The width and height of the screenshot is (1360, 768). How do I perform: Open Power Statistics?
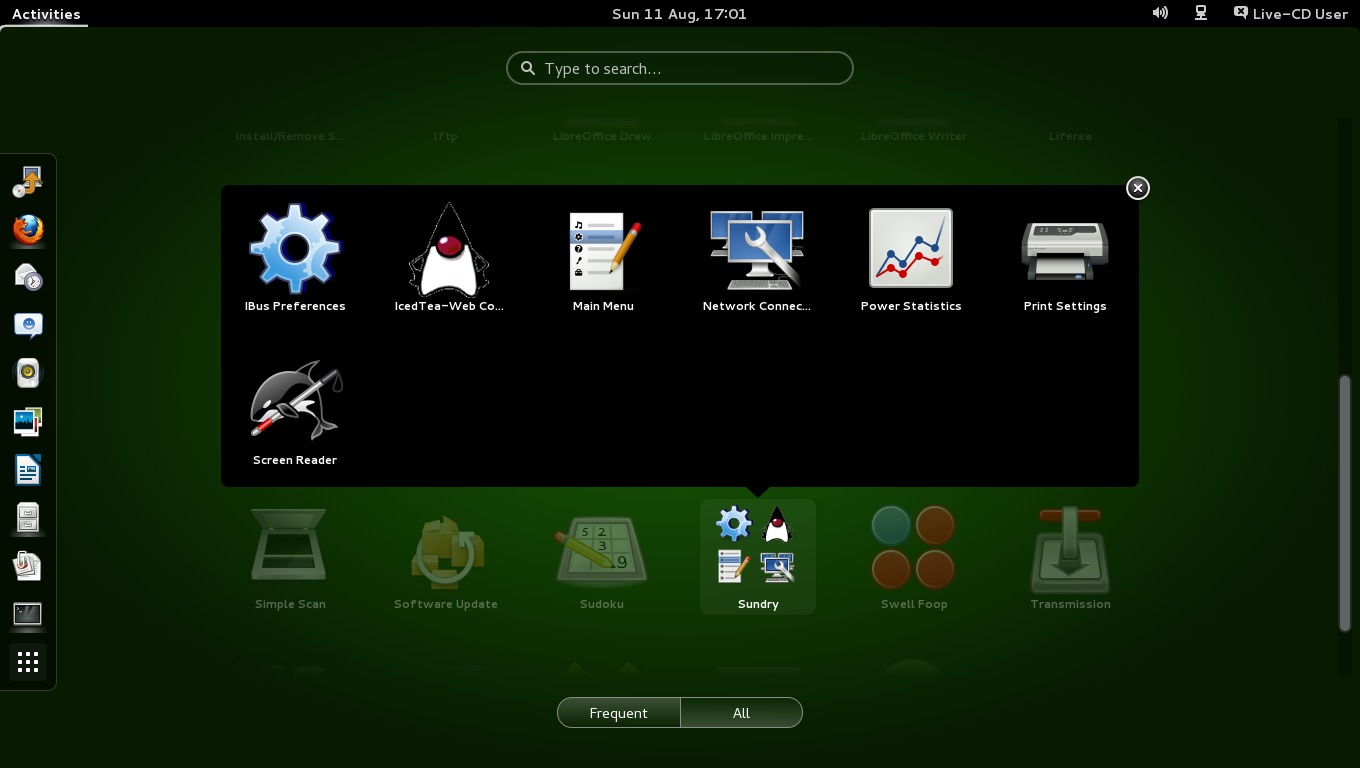pyautogui.click(x=911, y=258)
